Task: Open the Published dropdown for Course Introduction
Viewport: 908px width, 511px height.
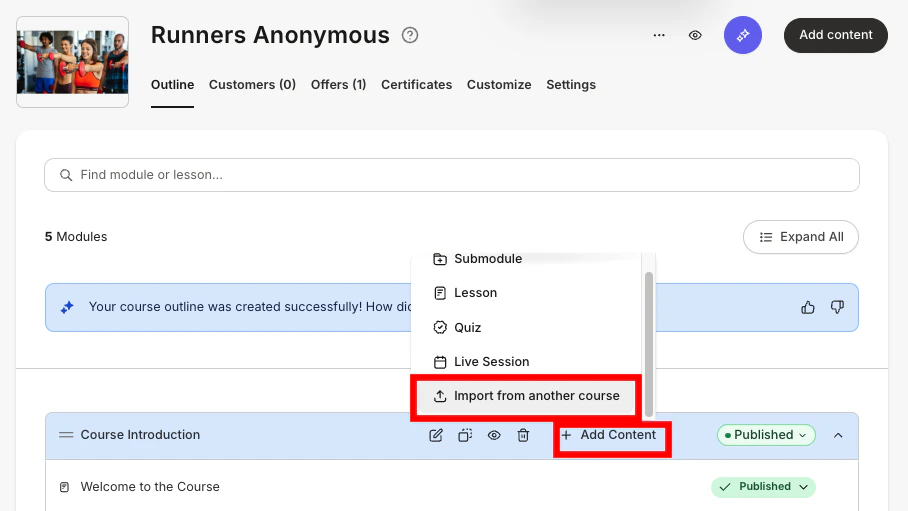Action: point(766,435)
